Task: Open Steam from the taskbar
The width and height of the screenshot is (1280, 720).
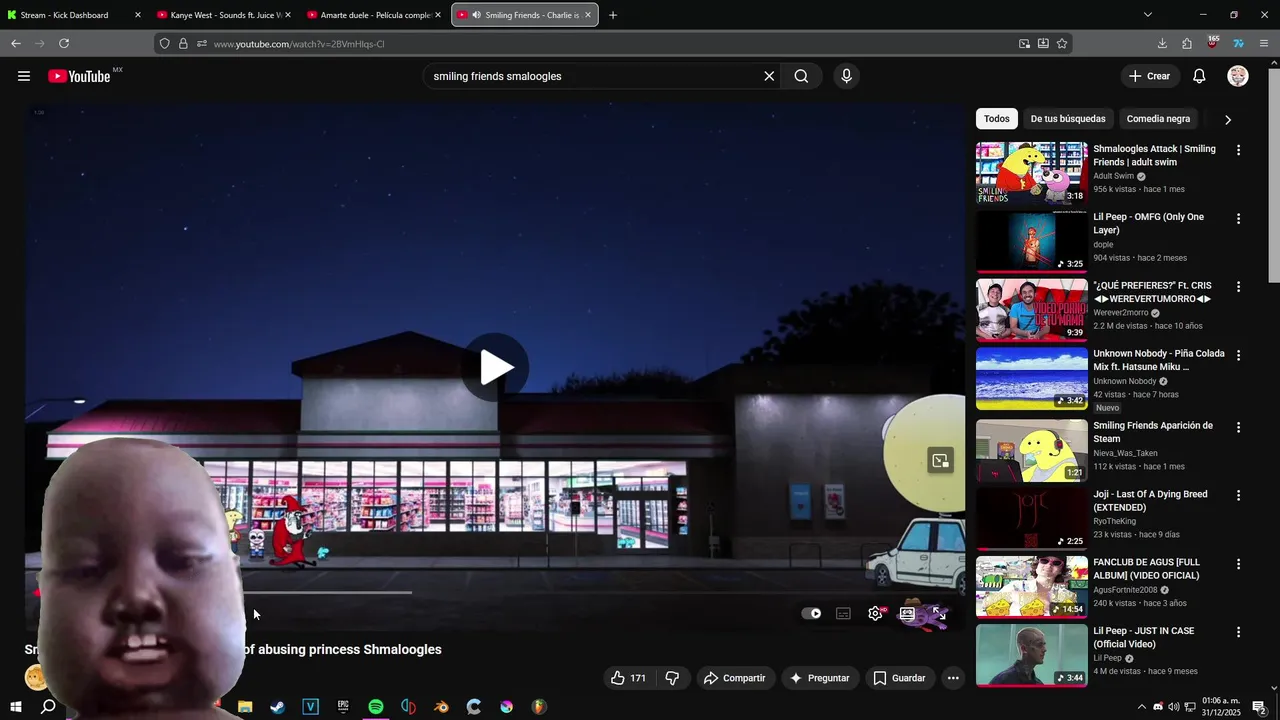Action: click(278, 707)
